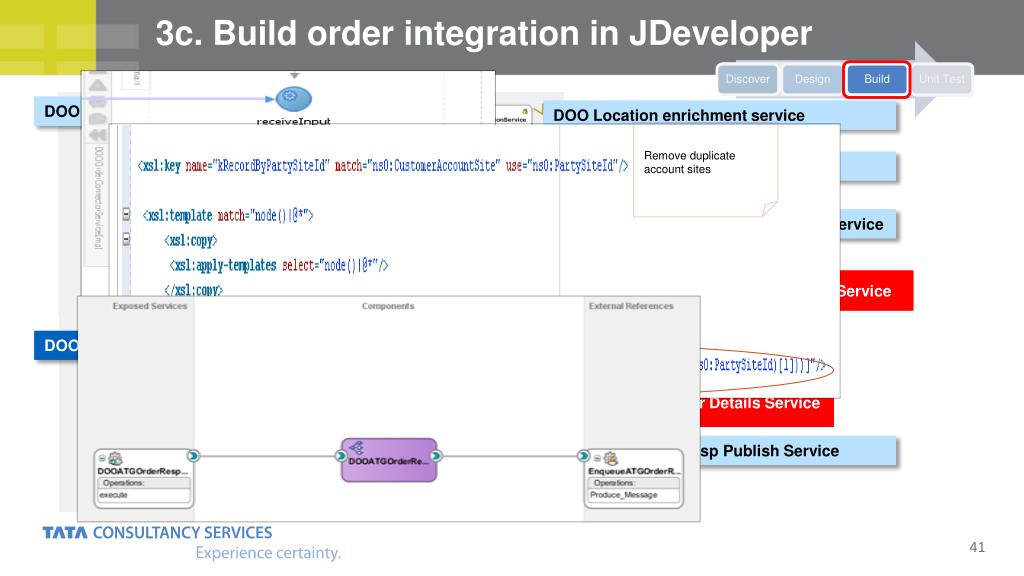Open the Discover phase tab

tap(747, 79)
